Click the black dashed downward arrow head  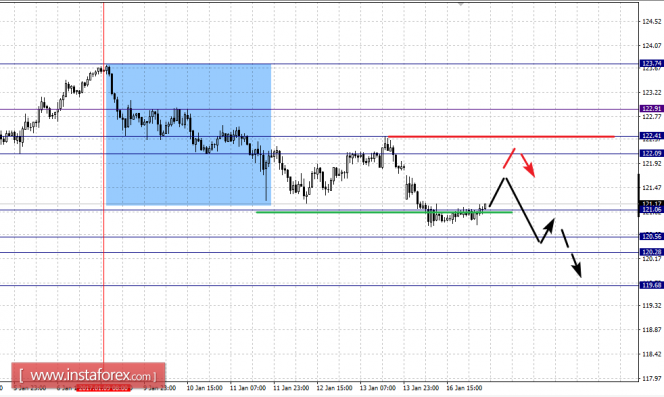(x=576, y=270)
